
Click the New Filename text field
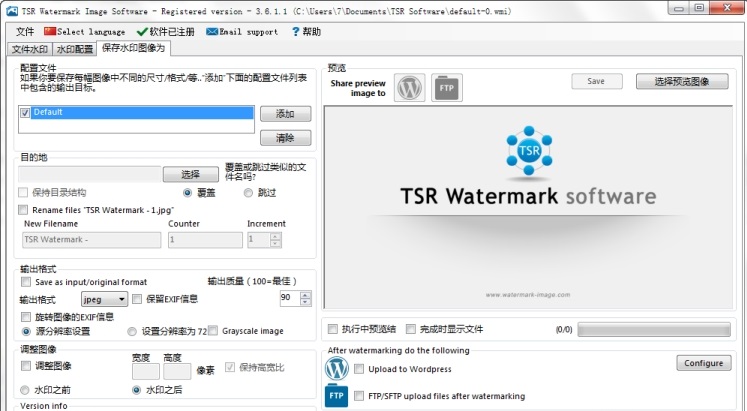coord(91,240)
